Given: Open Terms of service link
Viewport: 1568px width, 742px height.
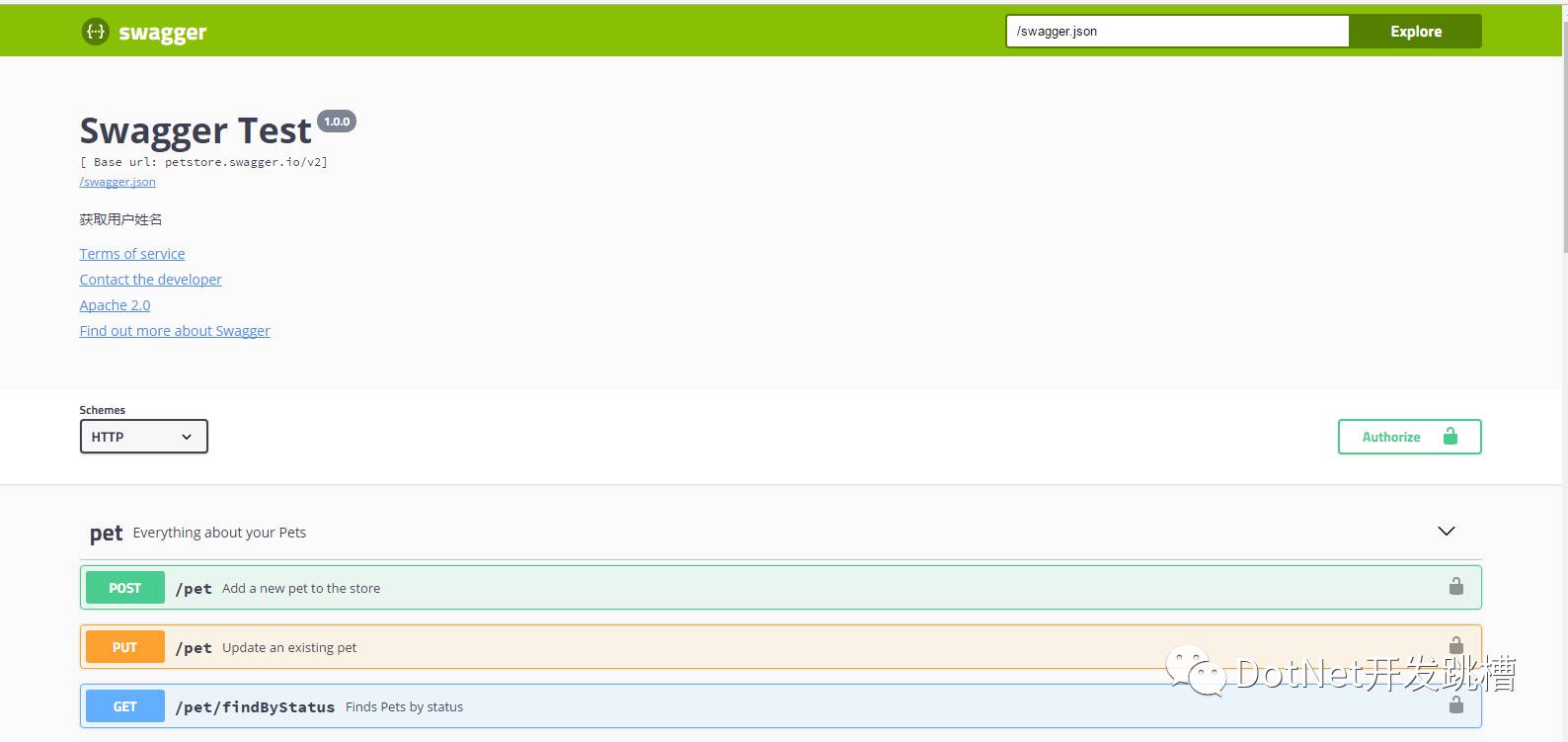Looking at the screenshot, I should point(132,254).
